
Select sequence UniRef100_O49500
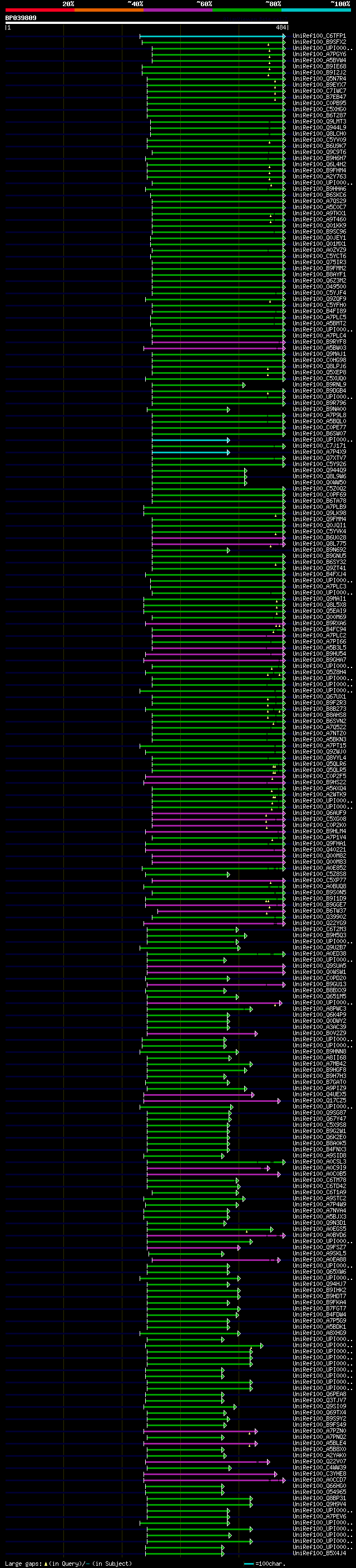(x=319, y=286)
